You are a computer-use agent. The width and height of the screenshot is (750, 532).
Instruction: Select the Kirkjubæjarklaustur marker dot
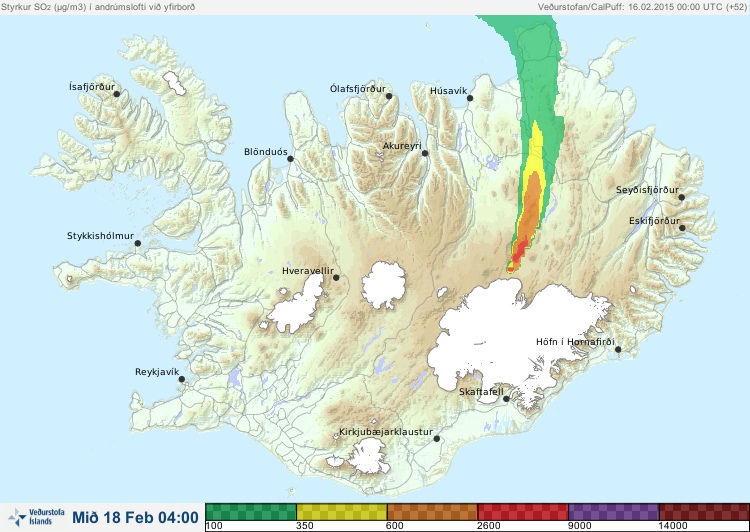[436, 439]
